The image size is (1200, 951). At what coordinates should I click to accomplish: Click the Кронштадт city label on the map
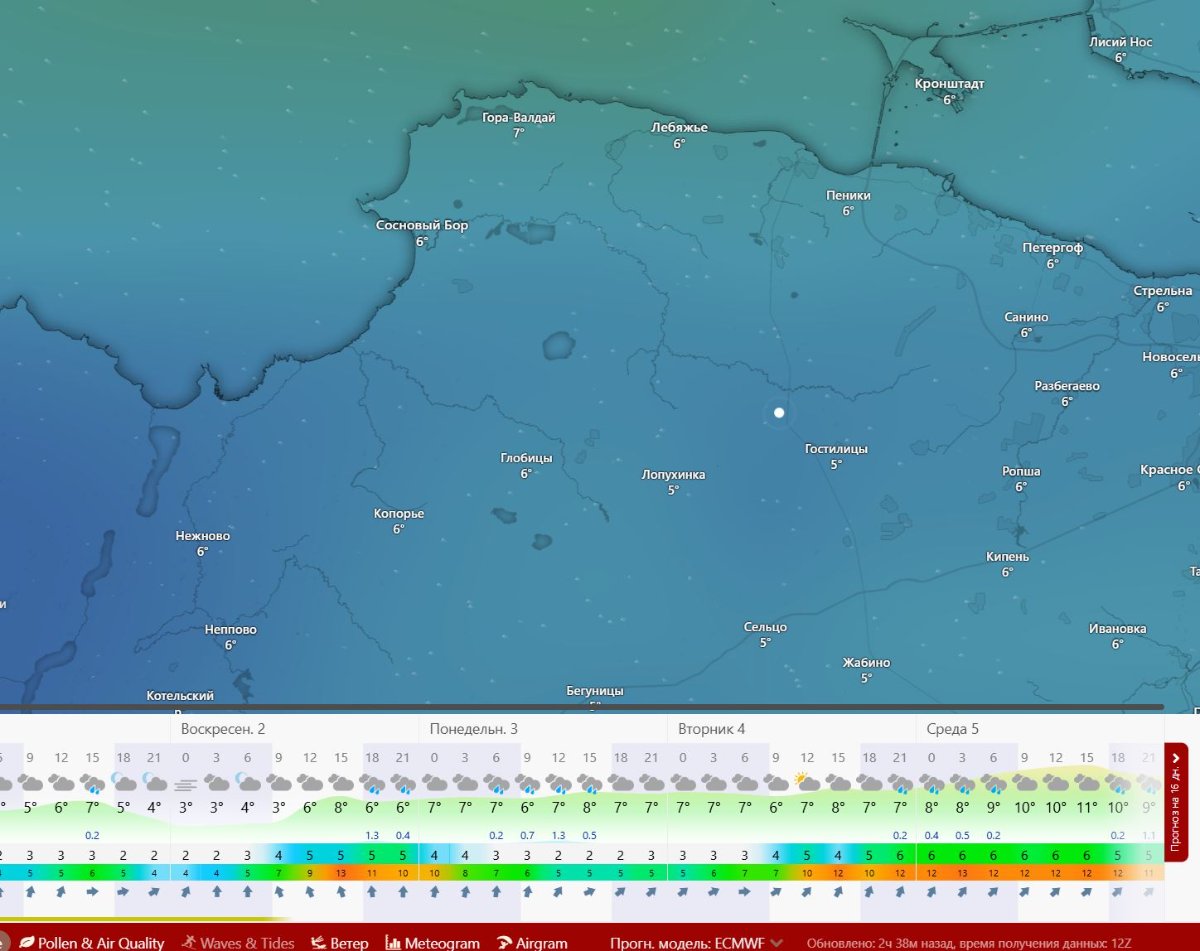tap(949, 84)
